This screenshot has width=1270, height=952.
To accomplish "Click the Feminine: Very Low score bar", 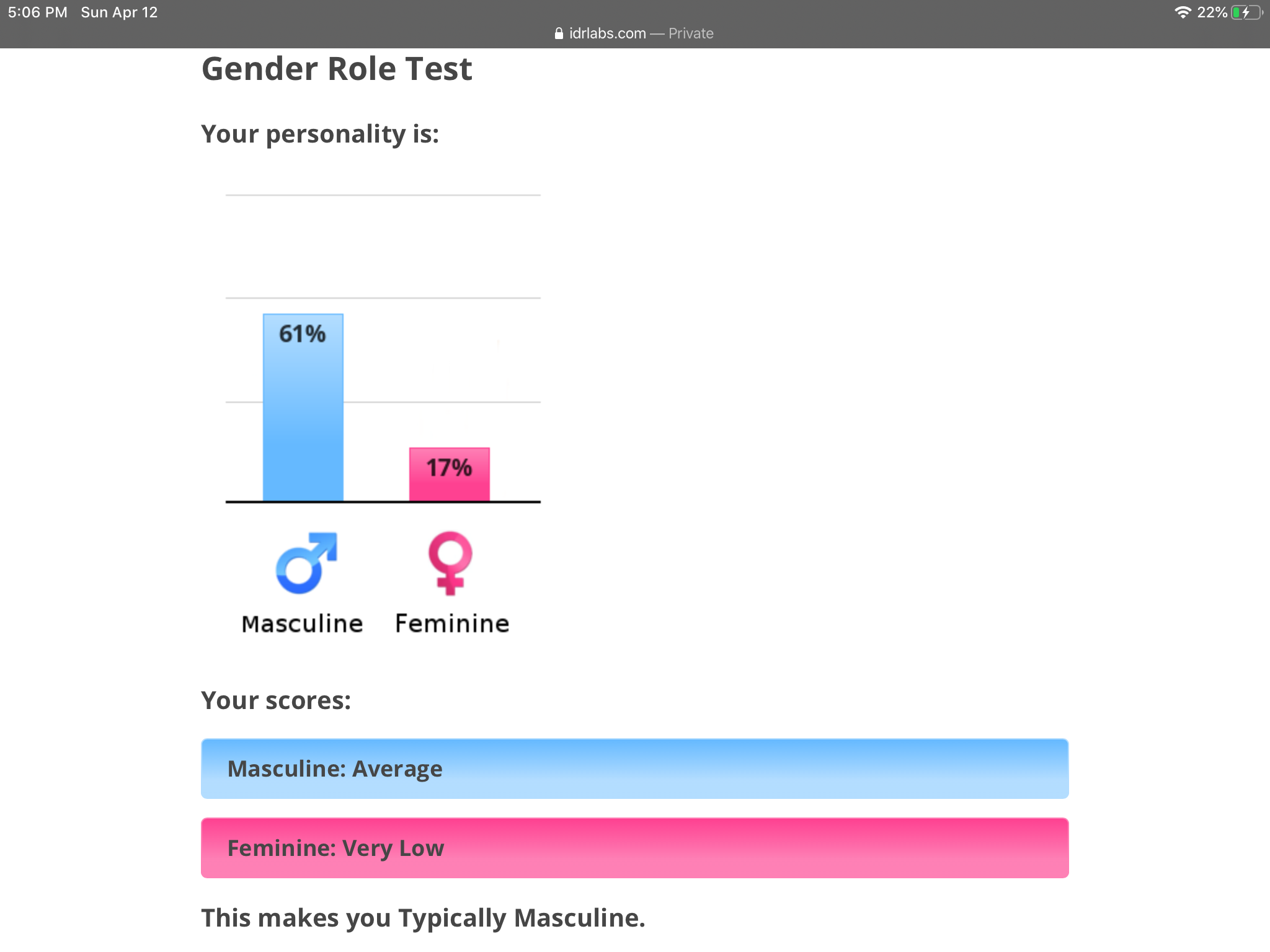I will tap(634, 848).
